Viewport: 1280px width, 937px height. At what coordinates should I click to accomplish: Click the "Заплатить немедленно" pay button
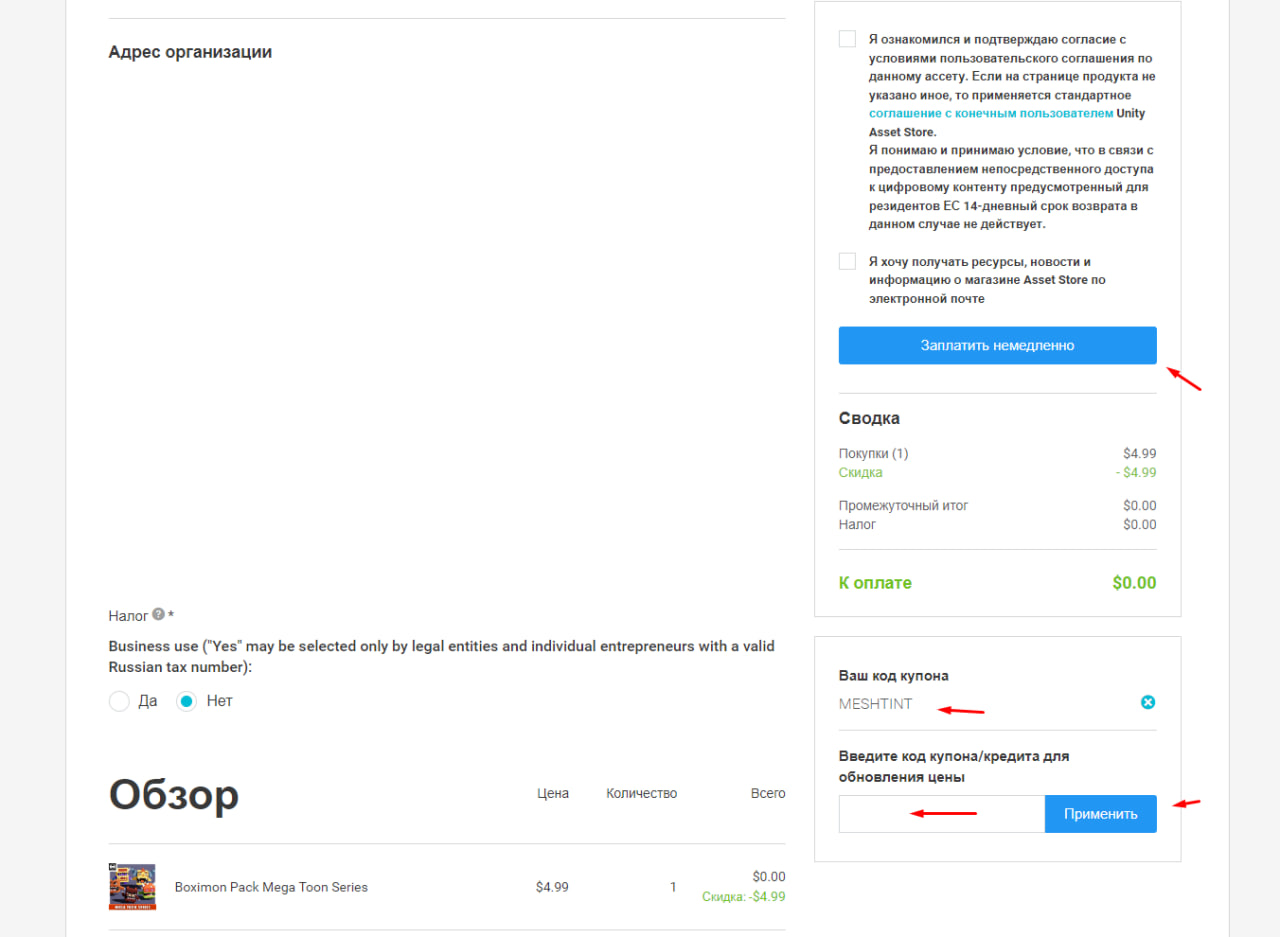click(997, 345)
